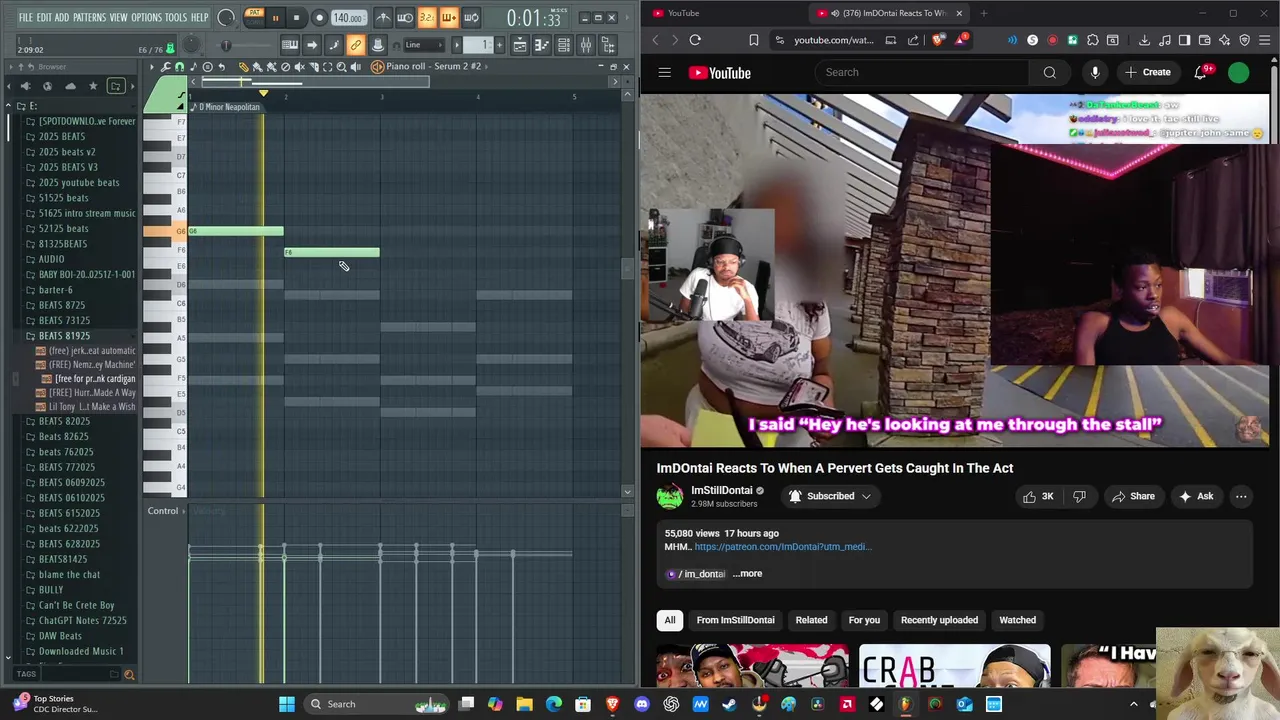
Task: Select the Mute tool in piano roll
Action: click(x=299, y=67)
